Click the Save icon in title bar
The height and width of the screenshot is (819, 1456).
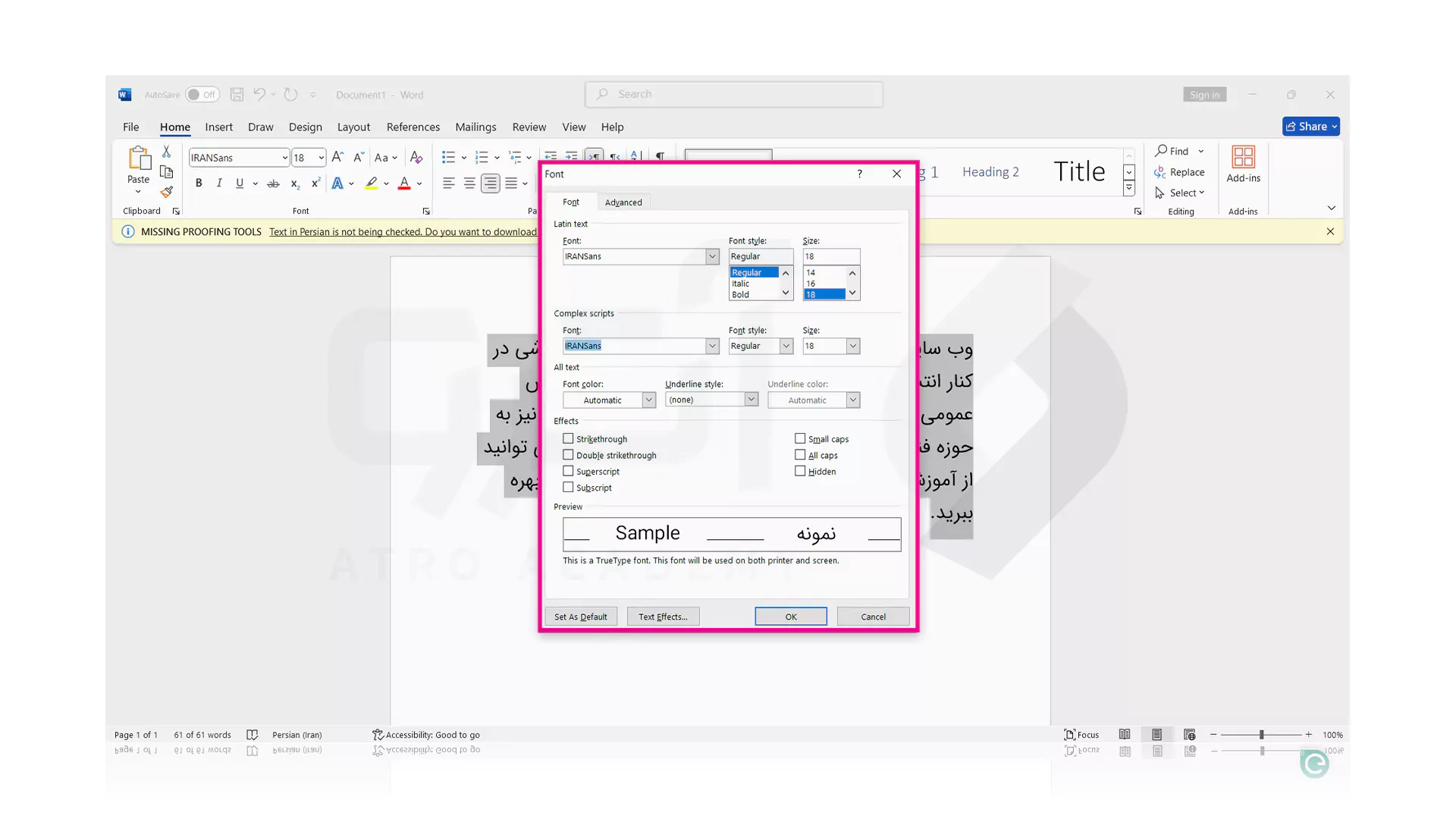(237, 95)
